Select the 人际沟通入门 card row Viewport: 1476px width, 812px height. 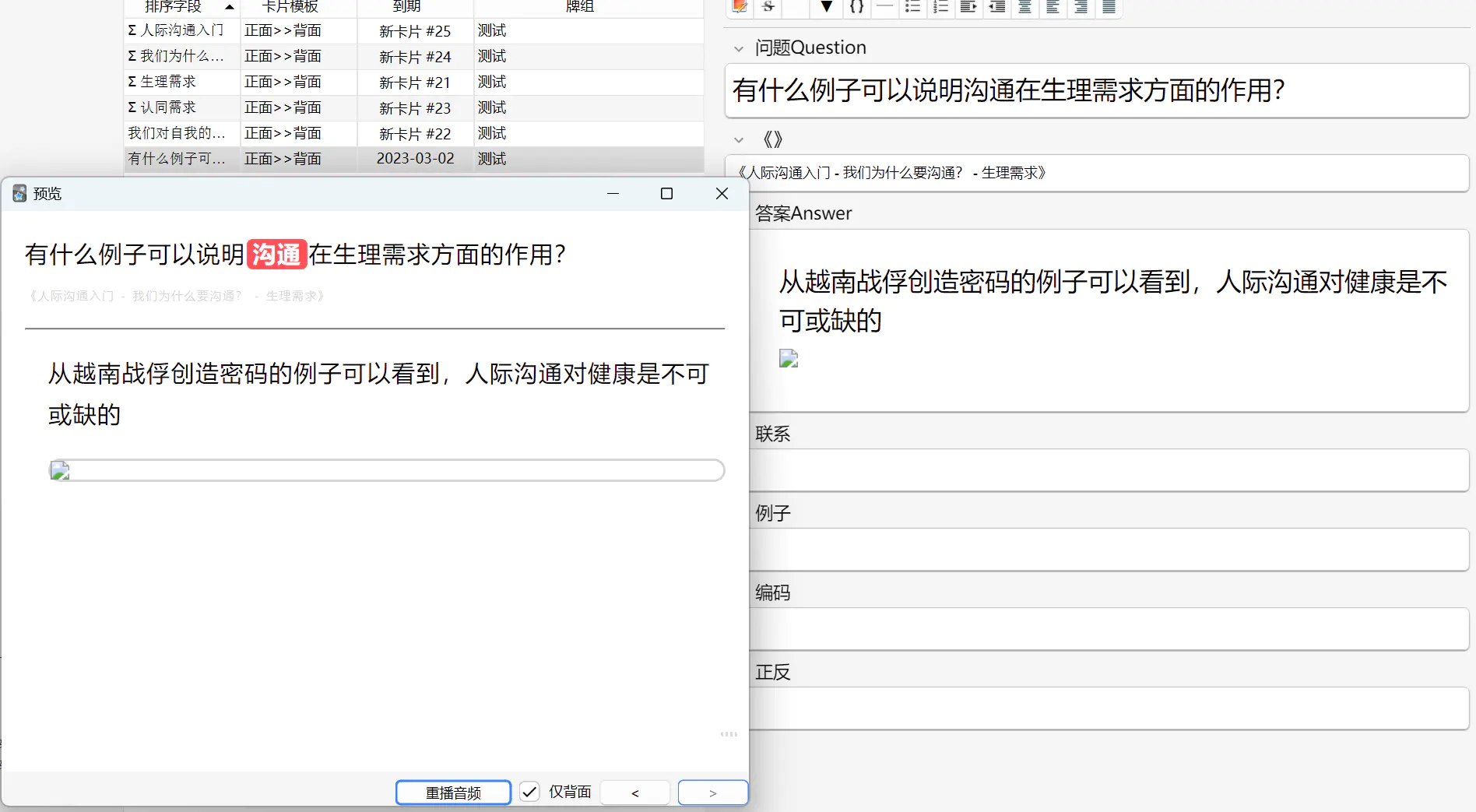pyautogui.click(x=414, y=30)
